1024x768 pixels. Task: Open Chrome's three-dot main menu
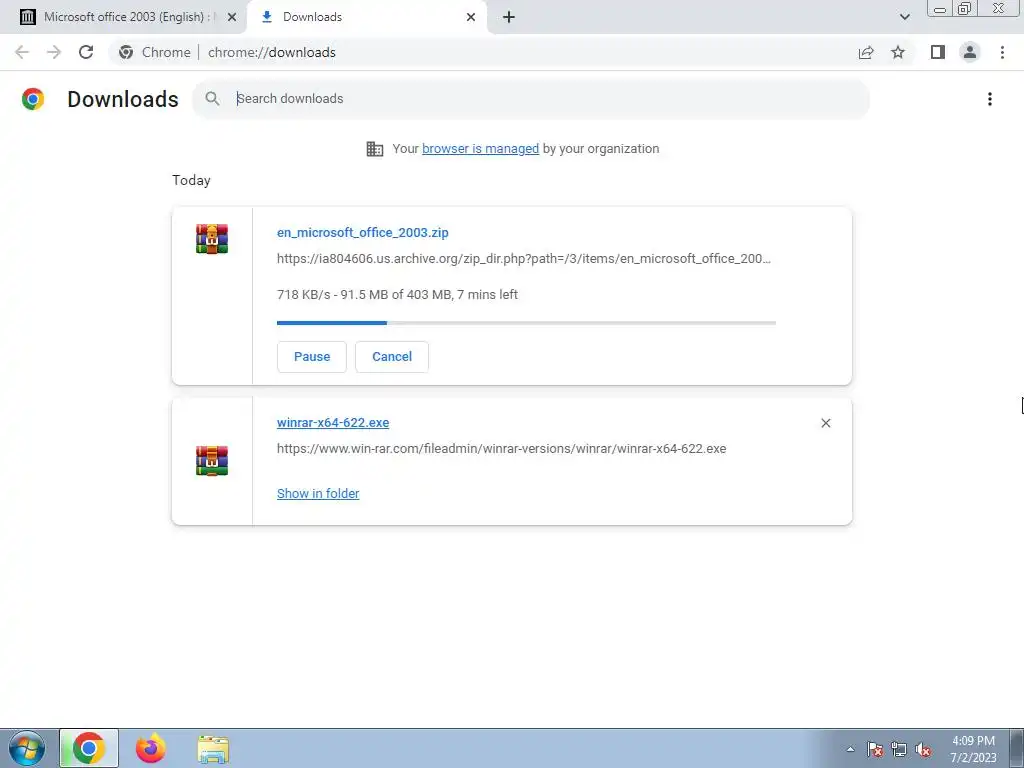tap(1002, 52)
